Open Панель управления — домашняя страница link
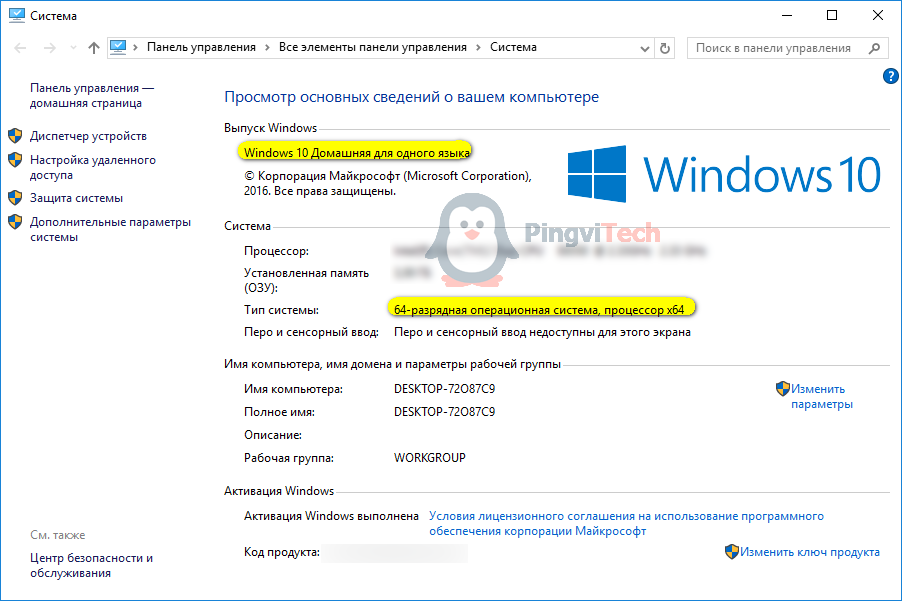This screenshot has height=601, width=902. pos(92,95)
